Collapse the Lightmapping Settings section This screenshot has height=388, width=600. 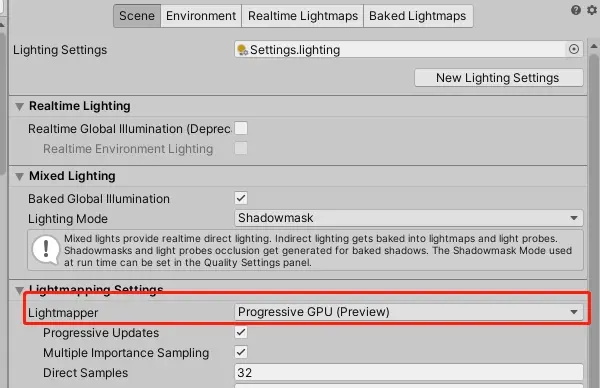[19, 291]
